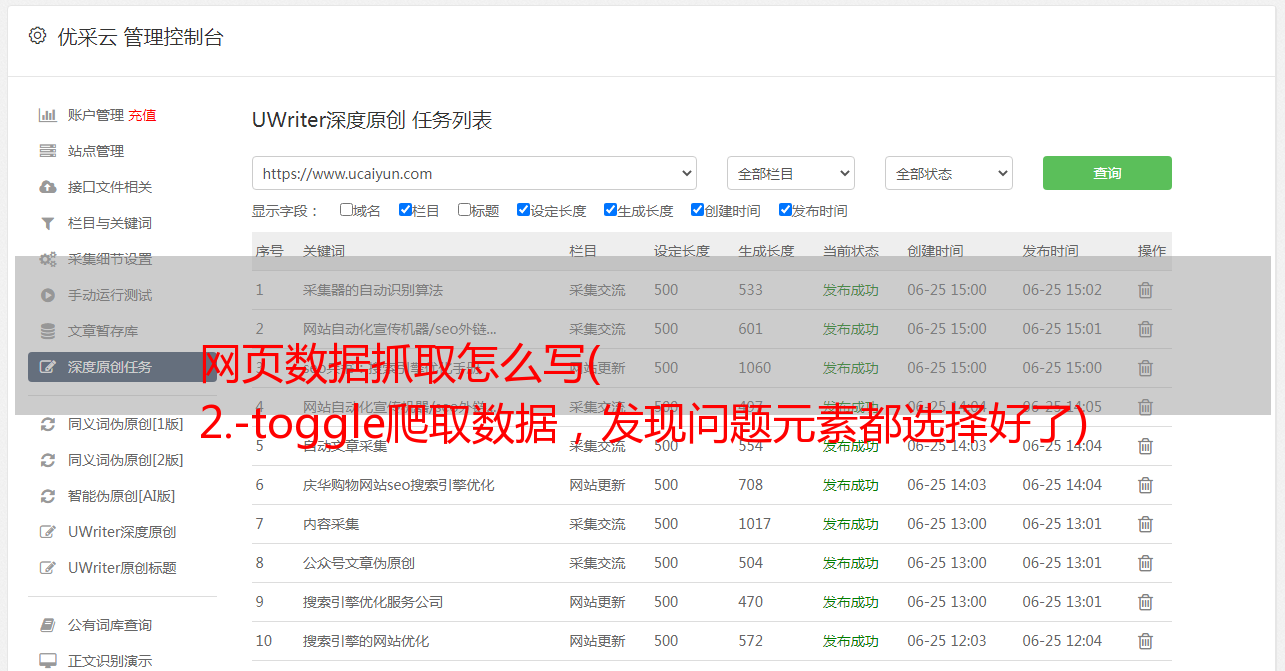Screen dimensions: 1285x671
Task: Enable the 域名 field checkbox
Action: (346, 210)
